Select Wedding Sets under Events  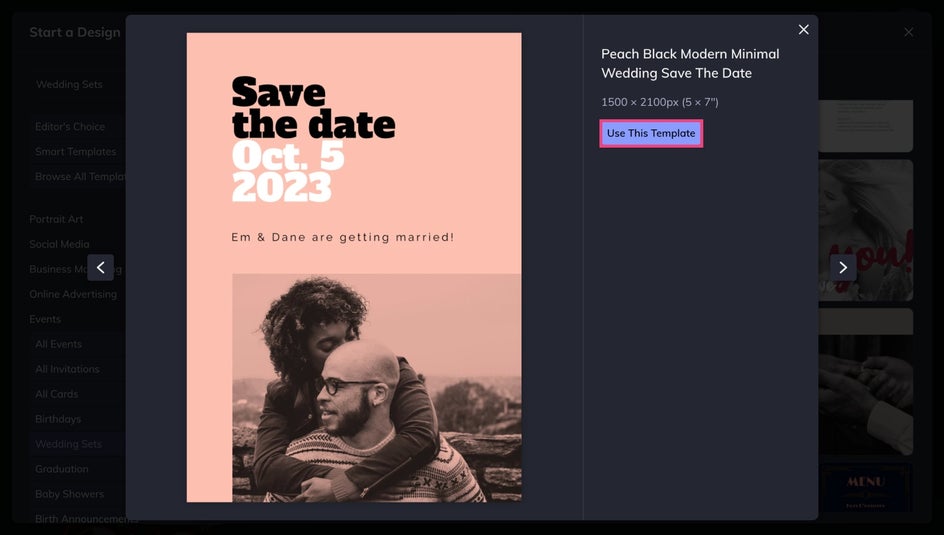(x=69, y=444)
